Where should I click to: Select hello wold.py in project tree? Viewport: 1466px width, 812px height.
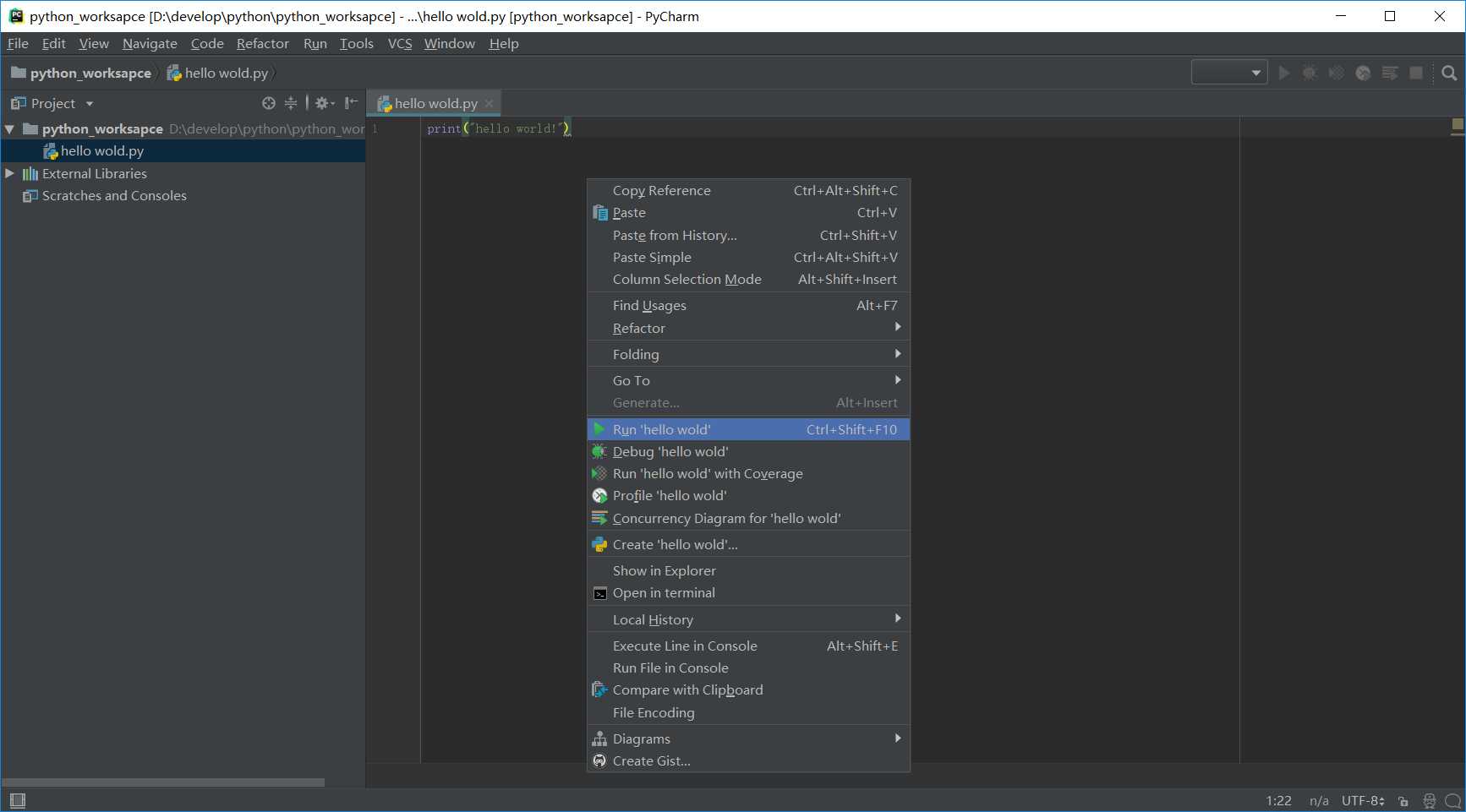coord(183,150)
